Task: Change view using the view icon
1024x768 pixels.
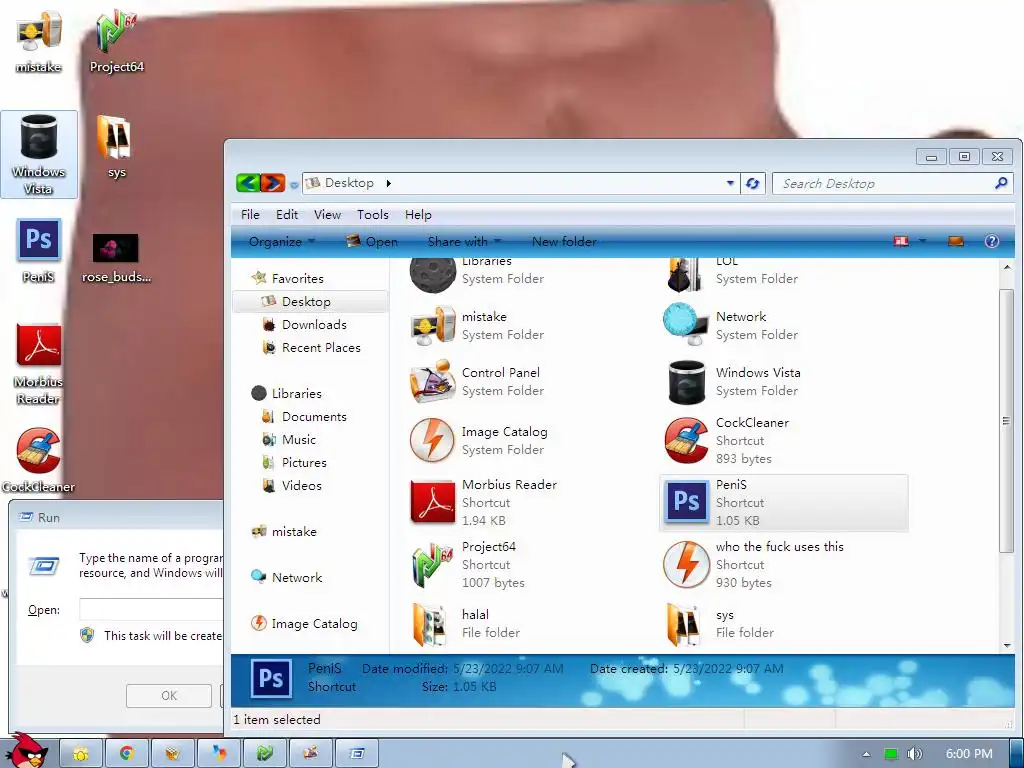Action: (x=901, y=242)
